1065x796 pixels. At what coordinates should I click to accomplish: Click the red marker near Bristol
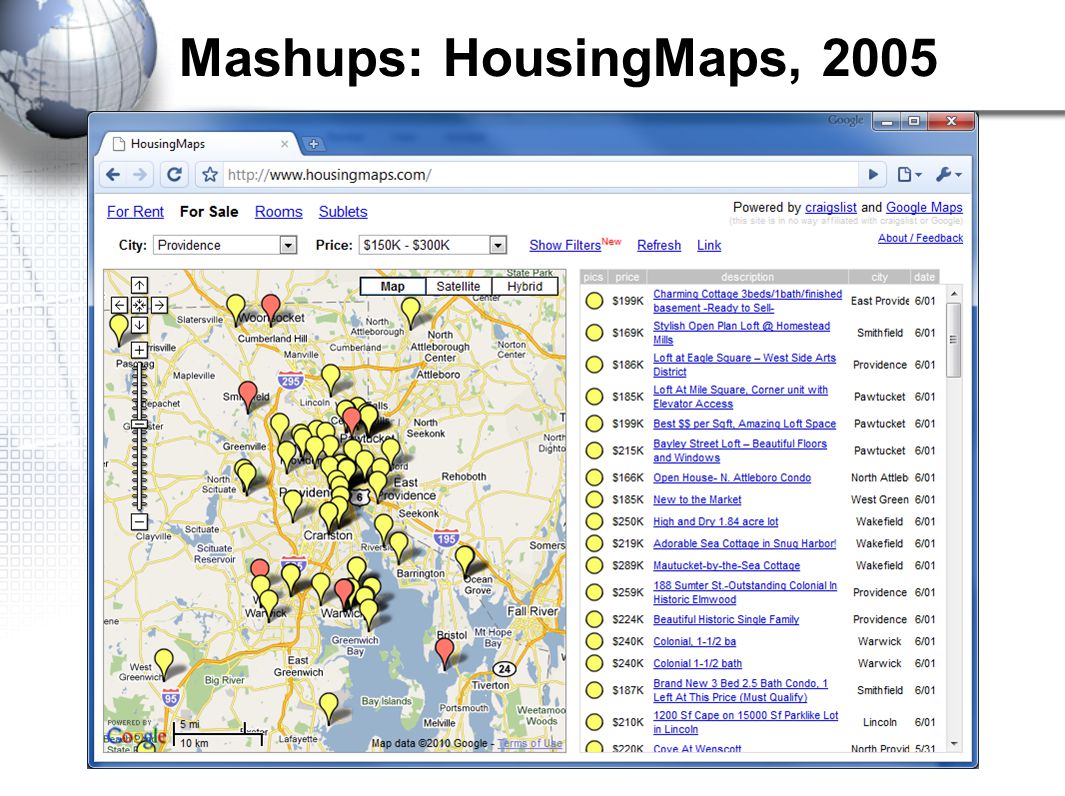445,653
